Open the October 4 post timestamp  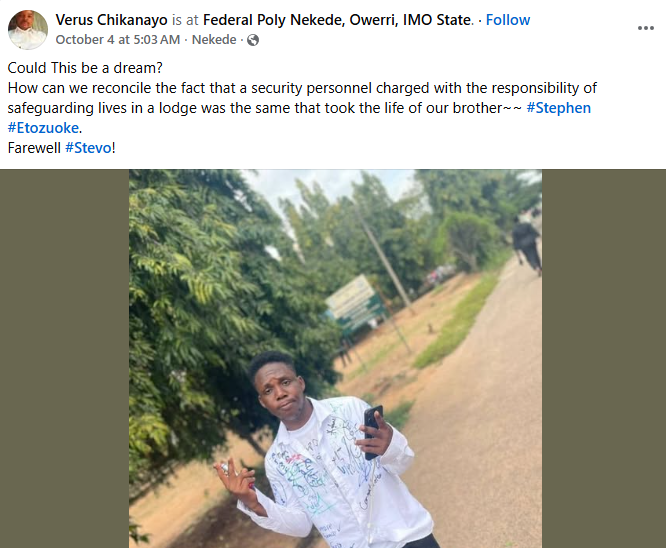tap(118, 40)
